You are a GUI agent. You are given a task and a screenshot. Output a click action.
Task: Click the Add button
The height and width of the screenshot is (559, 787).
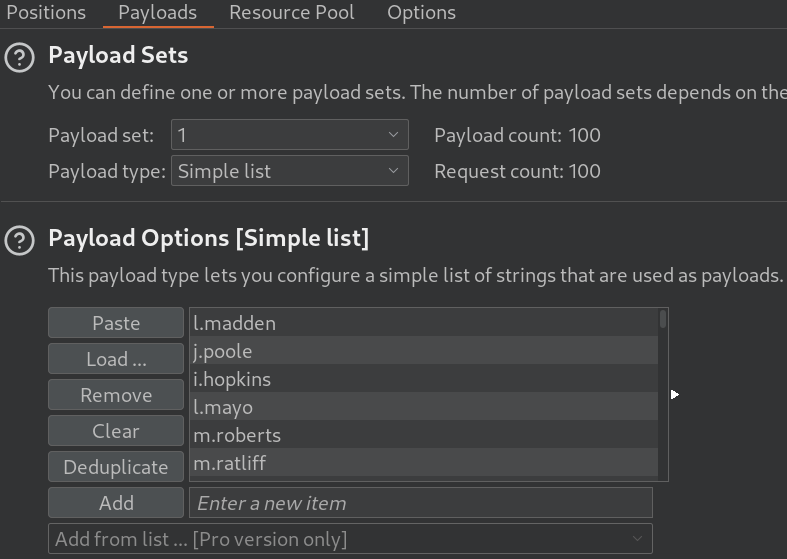(x=116, y=503)
